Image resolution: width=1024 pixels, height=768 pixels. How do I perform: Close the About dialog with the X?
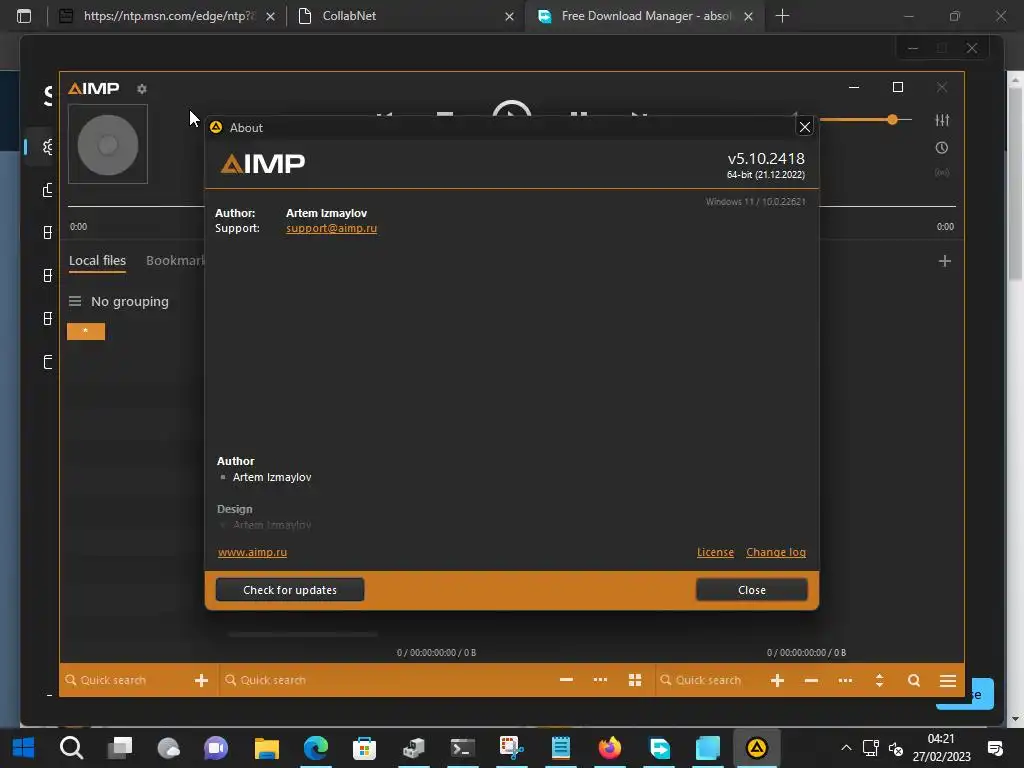[805, 127]
